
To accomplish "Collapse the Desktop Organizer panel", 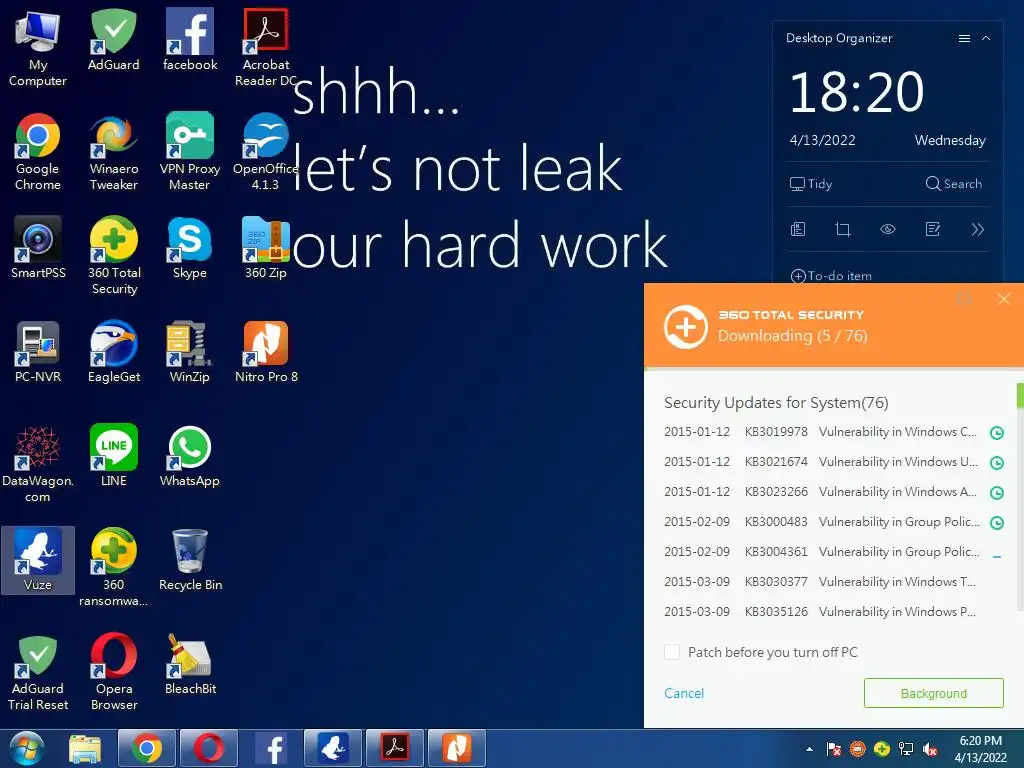I will point(986,39).
